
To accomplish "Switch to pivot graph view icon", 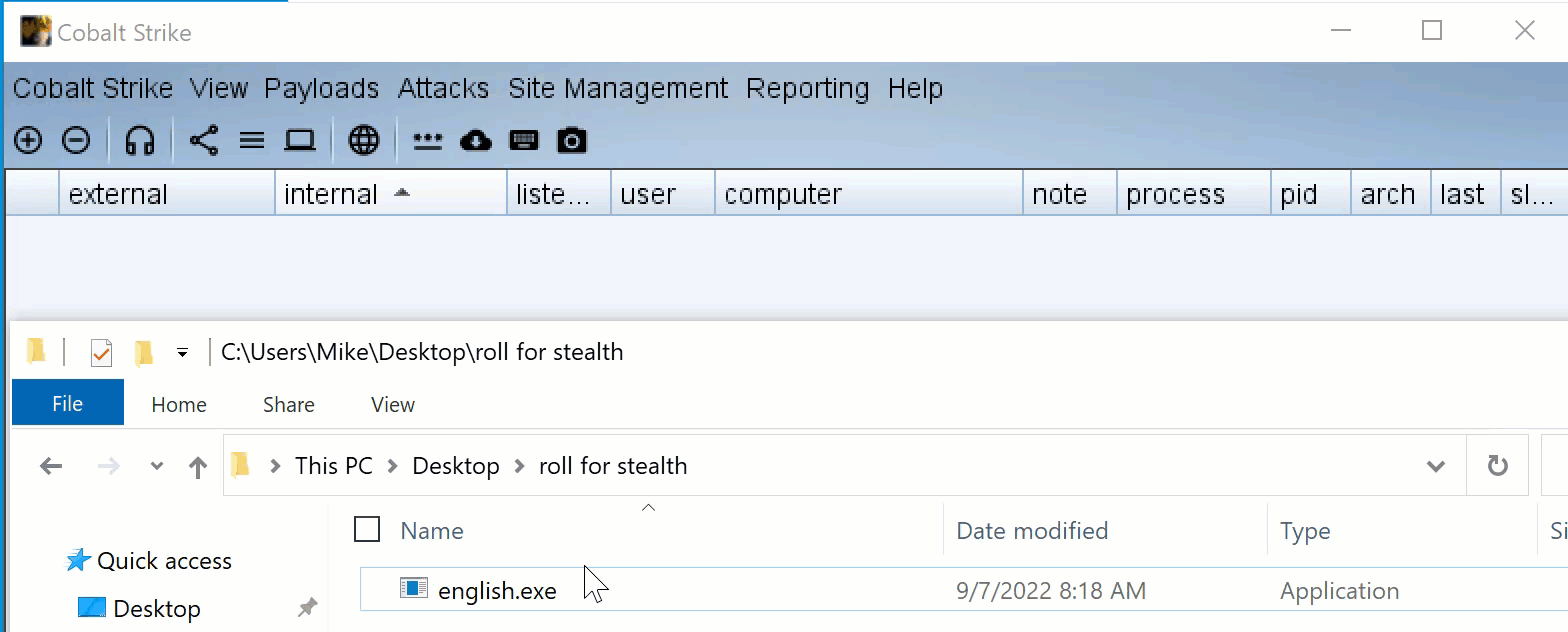I will (x=204, y=141).
